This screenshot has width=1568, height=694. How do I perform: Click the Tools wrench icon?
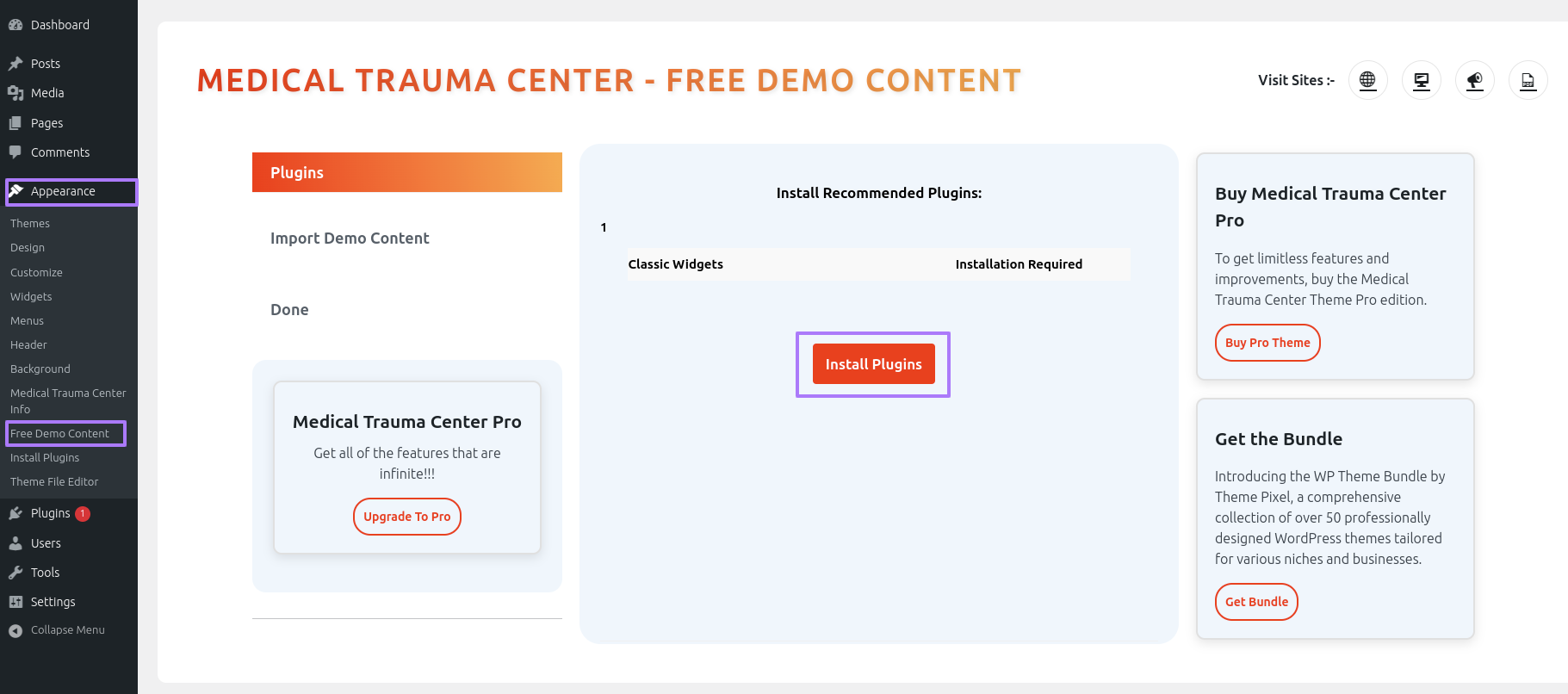pyautogui.click(x=15, y=573)
